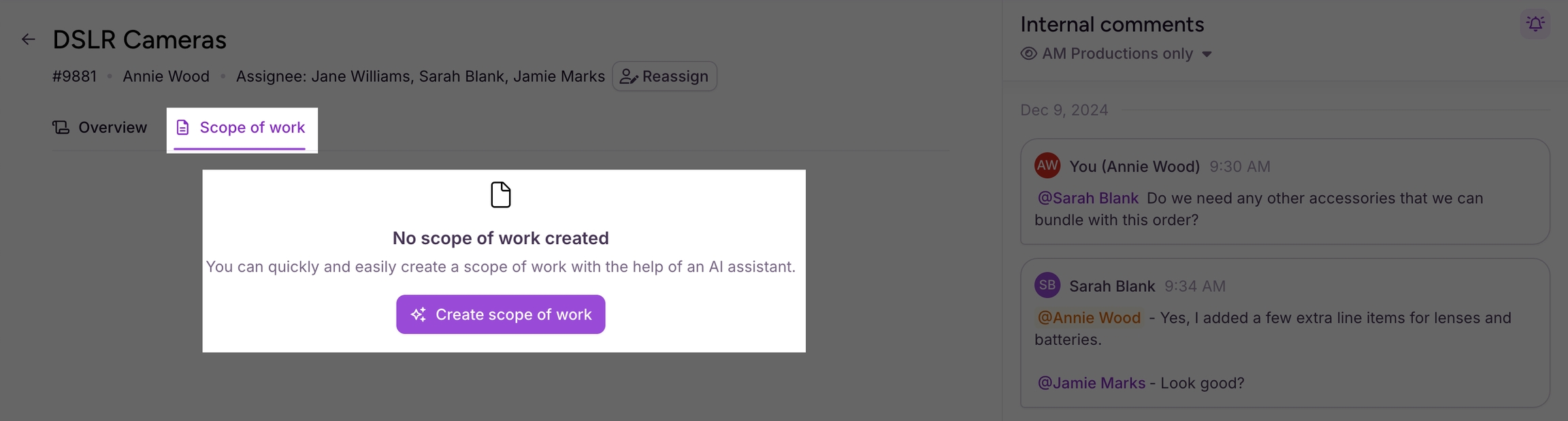
Task: Switch to the Overview tab
Action: click(100, 127)
